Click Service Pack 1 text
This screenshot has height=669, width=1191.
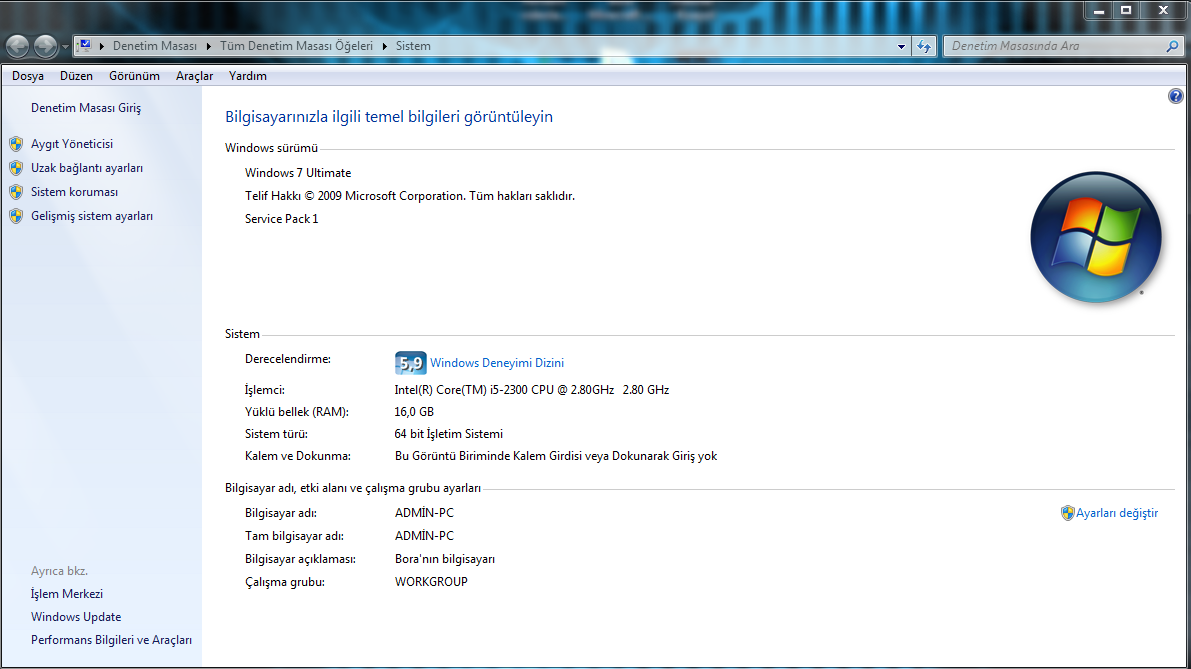[x=282, y=219]
